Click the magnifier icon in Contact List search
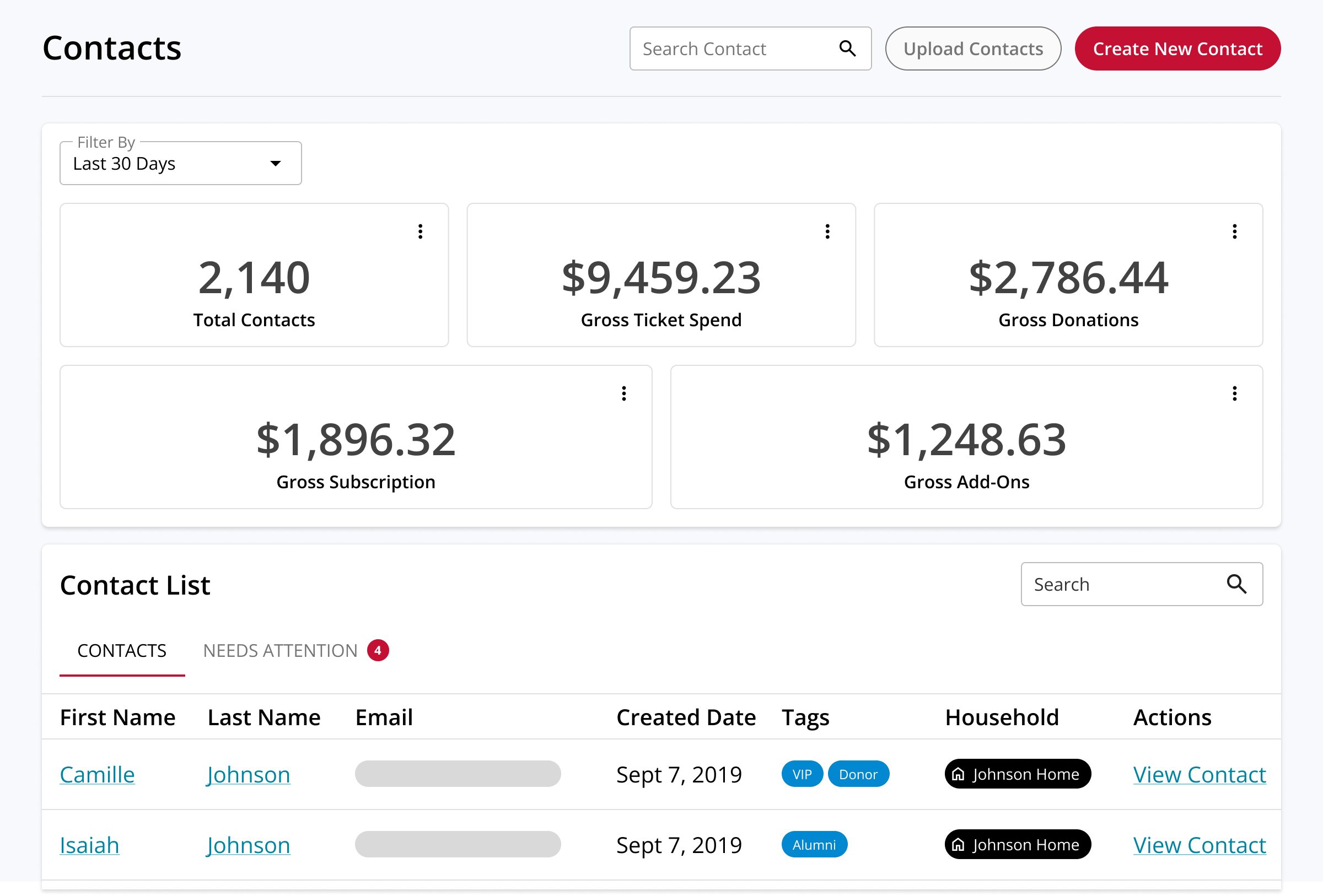1323x896 pixels. click(1236, 584)
